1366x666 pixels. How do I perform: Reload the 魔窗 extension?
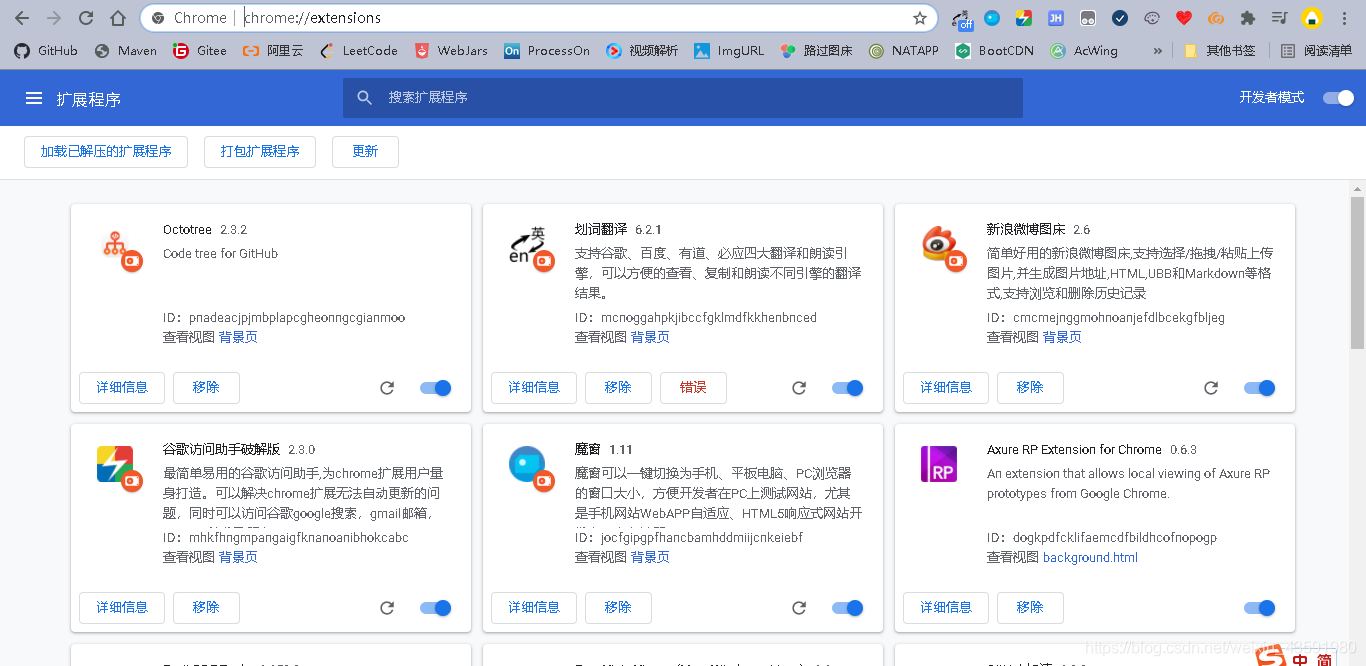(x=799, y=608)
